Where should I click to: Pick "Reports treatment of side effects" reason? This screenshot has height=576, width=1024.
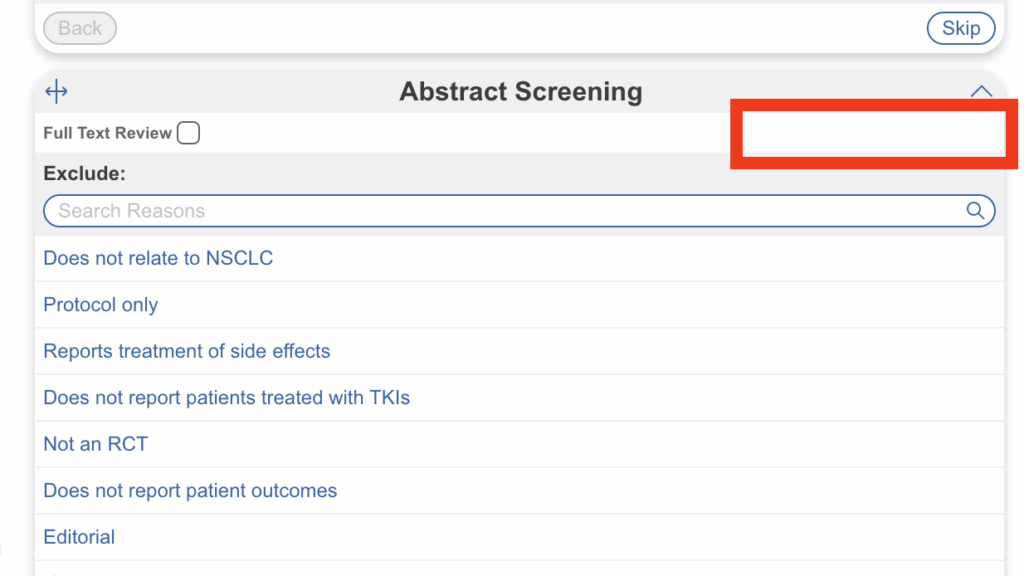tap(187, 351)
